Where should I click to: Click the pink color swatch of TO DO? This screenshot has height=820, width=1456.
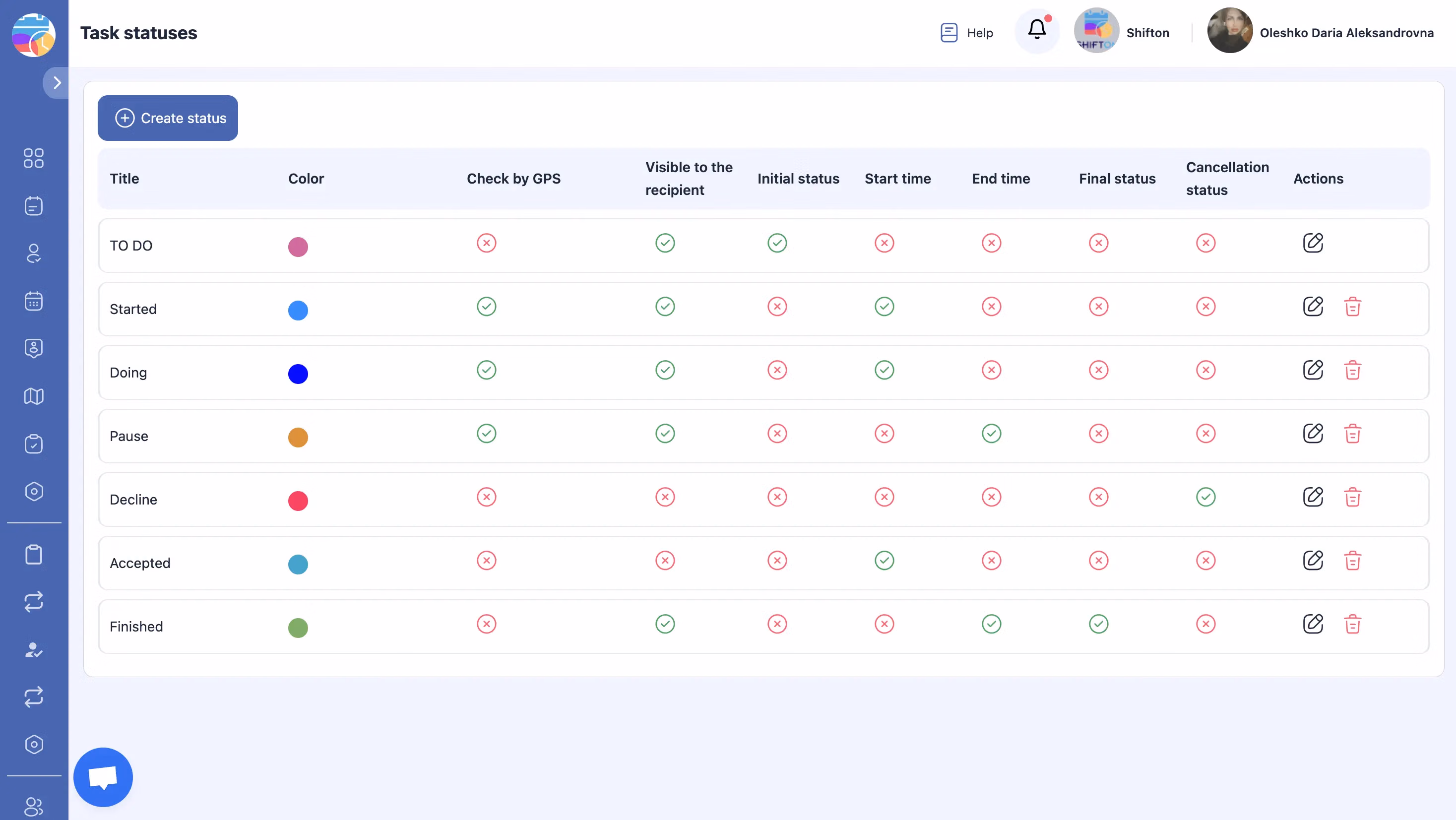point(298,247)
